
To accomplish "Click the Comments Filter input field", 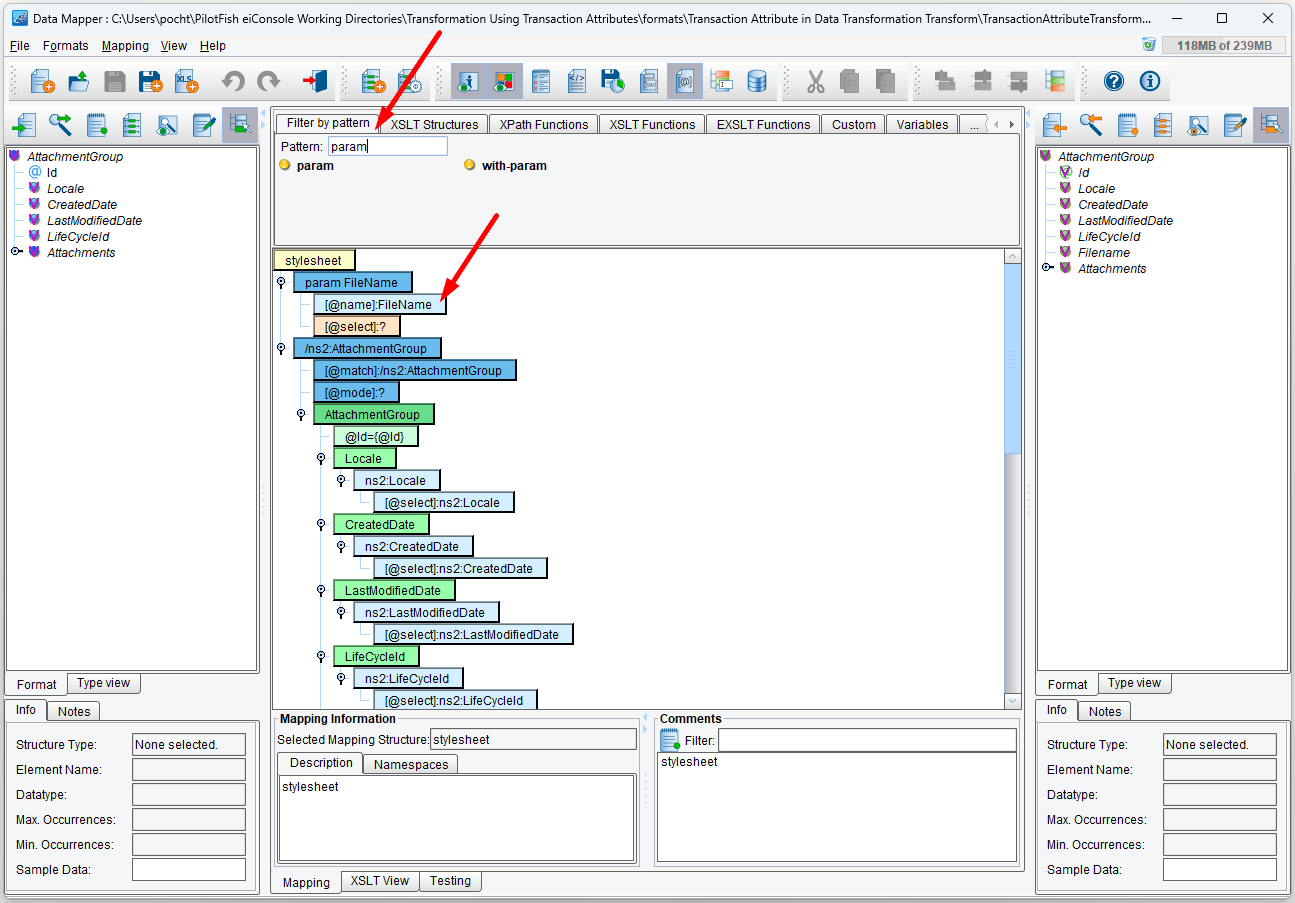I will coord(867,740).
